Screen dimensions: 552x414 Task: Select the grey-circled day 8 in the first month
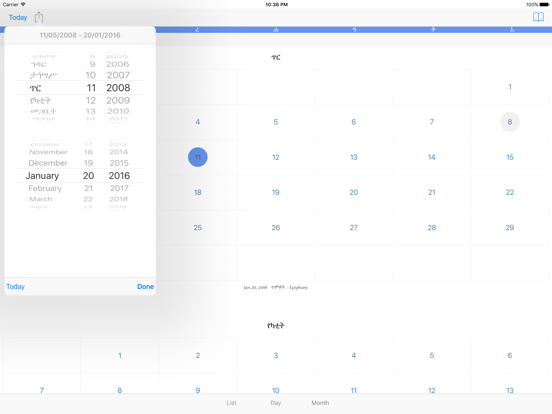click(510, 122)
